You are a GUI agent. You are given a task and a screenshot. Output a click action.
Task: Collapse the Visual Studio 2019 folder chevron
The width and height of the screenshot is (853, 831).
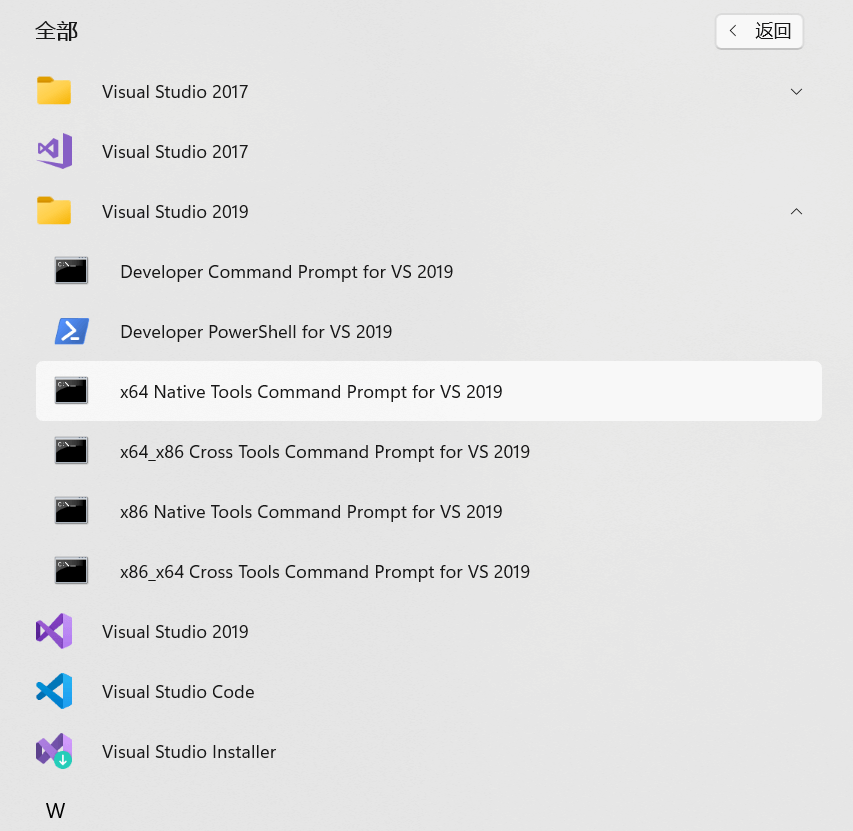click(x=796, y=211)
